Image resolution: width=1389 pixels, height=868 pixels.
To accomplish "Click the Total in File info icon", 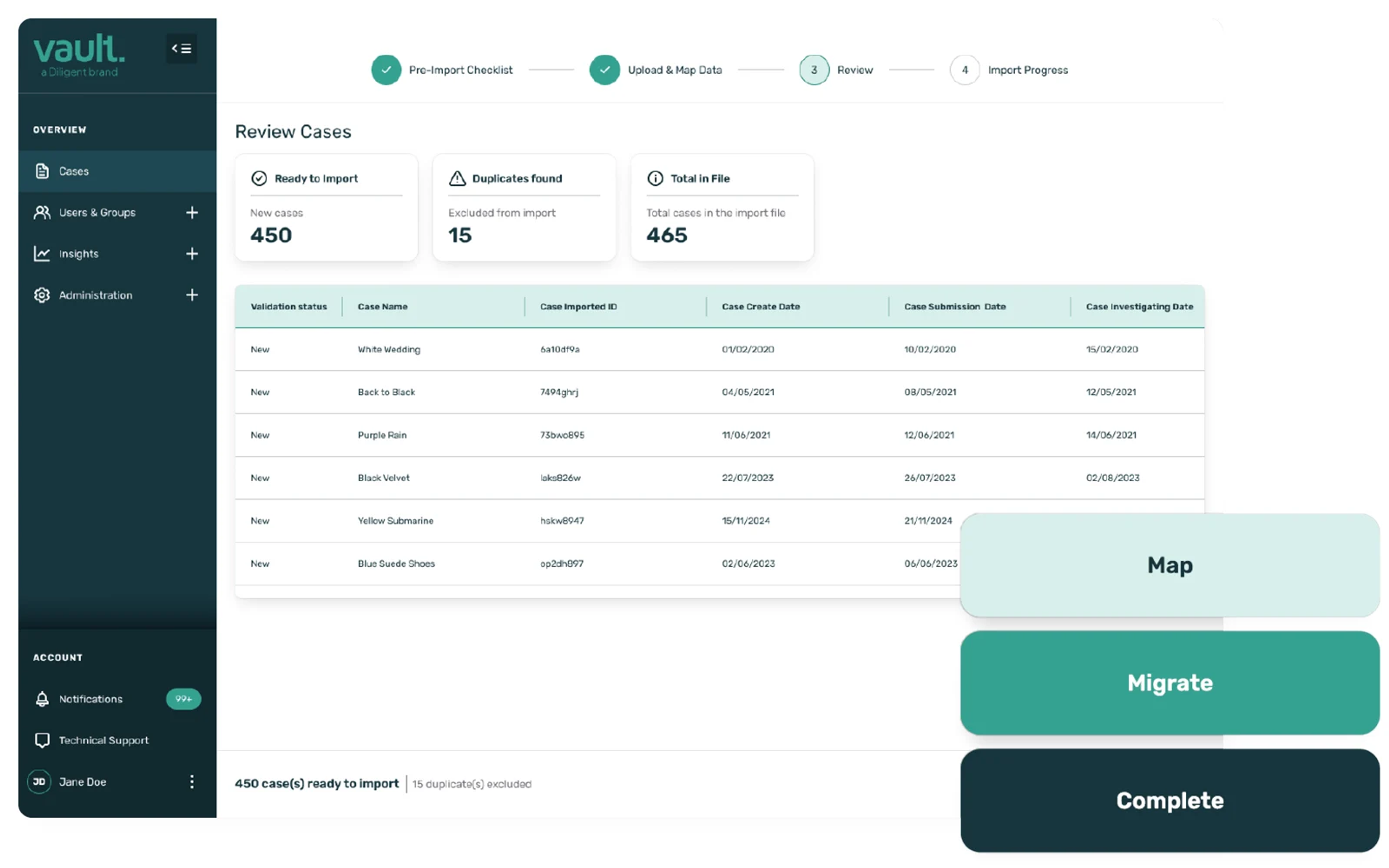I will coord(655,179).
